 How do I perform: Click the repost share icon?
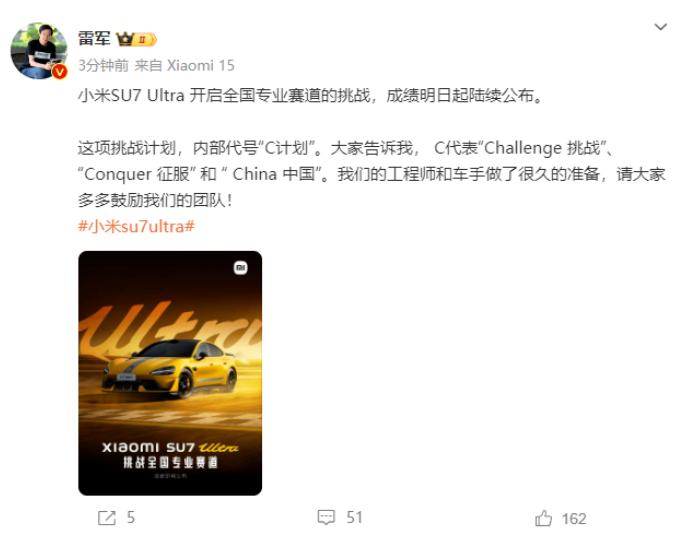pyautogui.click(x=107, y=518)
